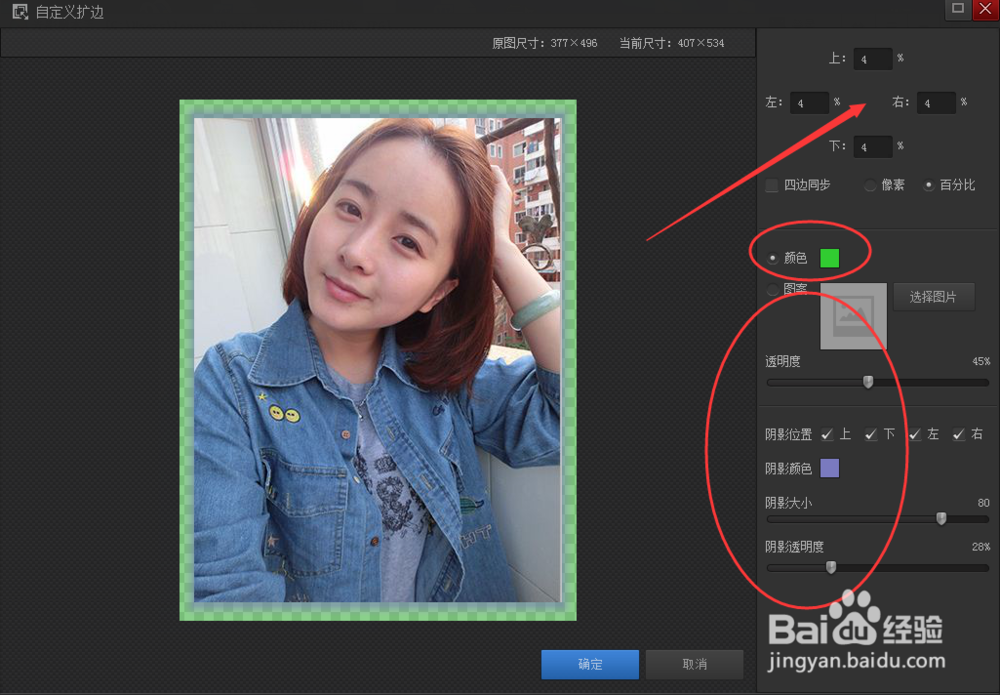This screenshot has width=1000, height=695.
Task: Click the 上 margin value input field
Action: point(872,58)
